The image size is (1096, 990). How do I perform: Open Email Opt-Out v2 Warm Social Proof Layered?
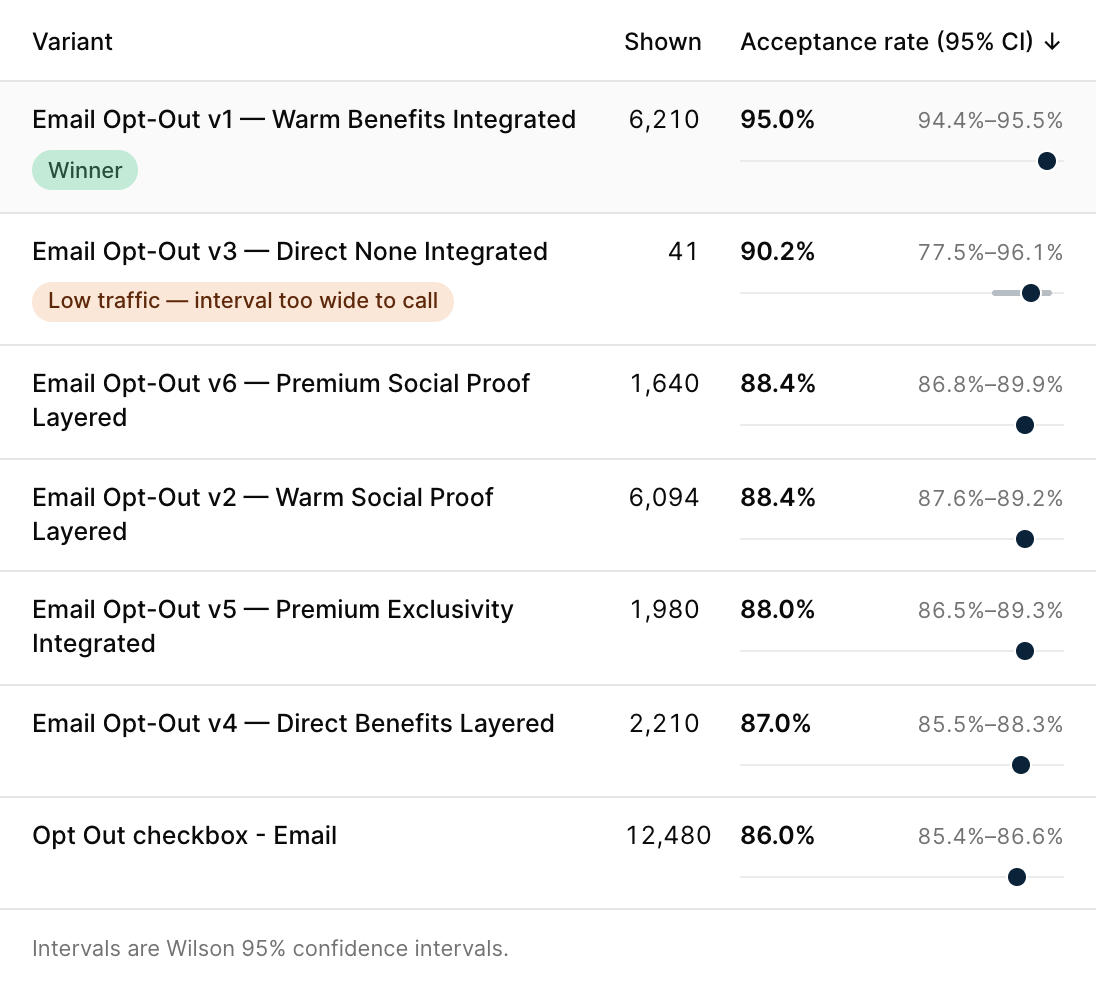263,515
